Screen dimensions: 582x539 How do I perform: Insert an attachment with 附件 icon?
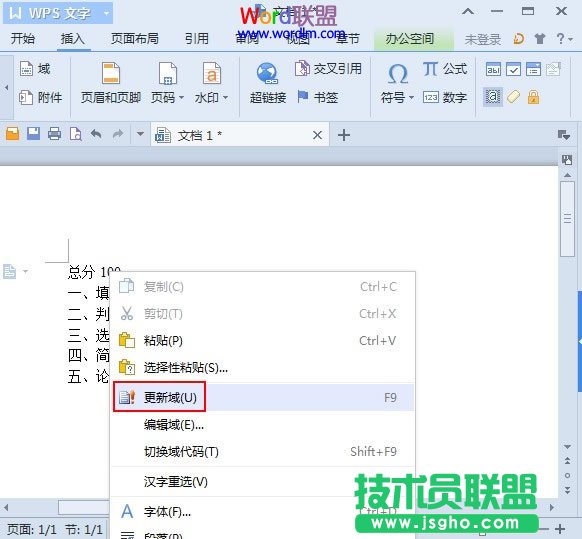[40, 98]
